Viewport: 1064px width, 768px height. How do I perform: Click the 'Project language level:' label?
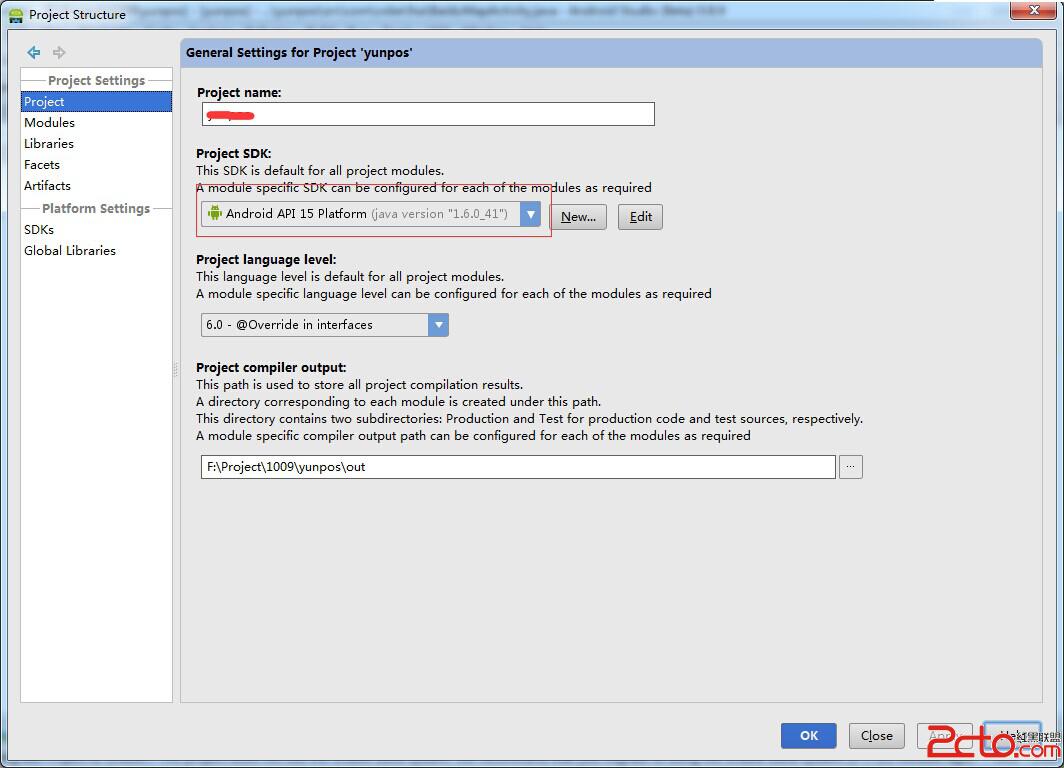click(266, 259)
